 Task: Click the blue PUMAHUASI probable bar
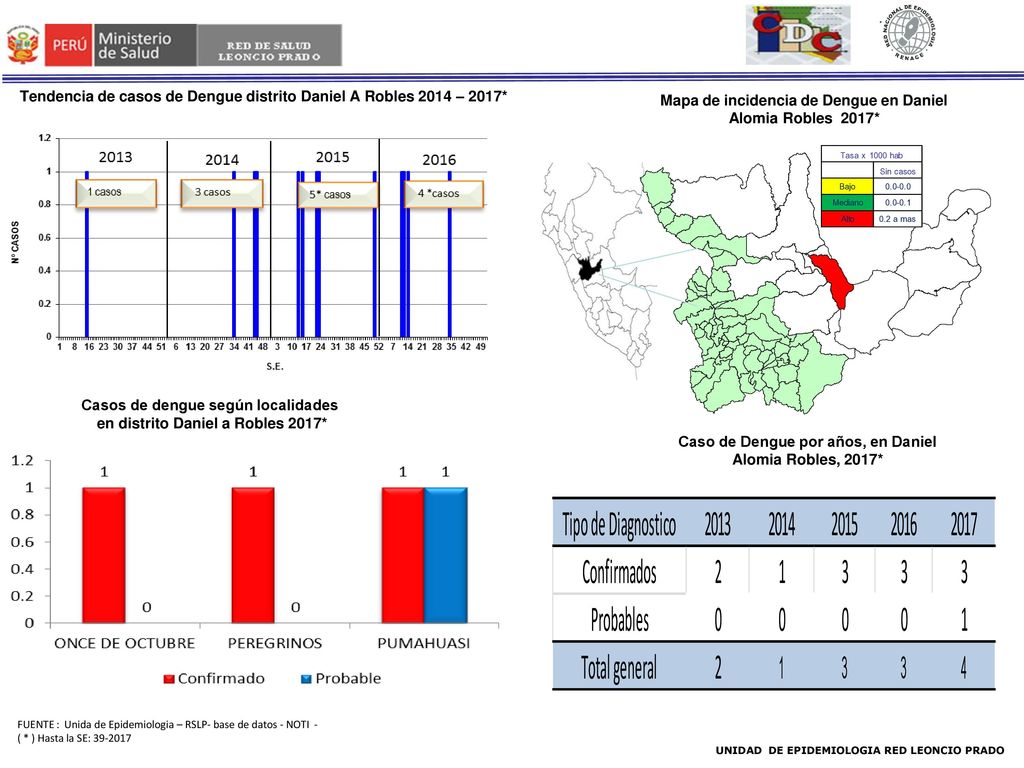(446, 555)
